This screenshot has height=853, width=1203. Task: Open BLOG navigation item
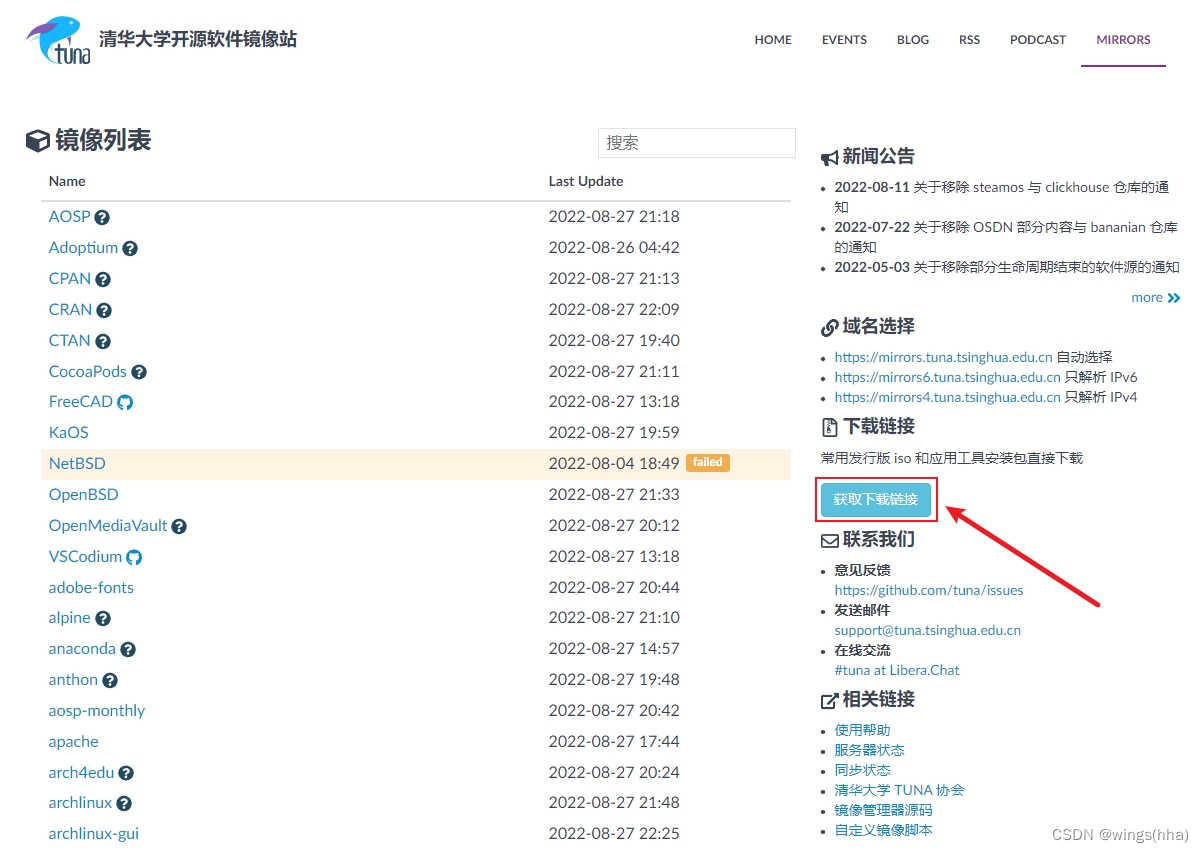(x=913, y=40)
